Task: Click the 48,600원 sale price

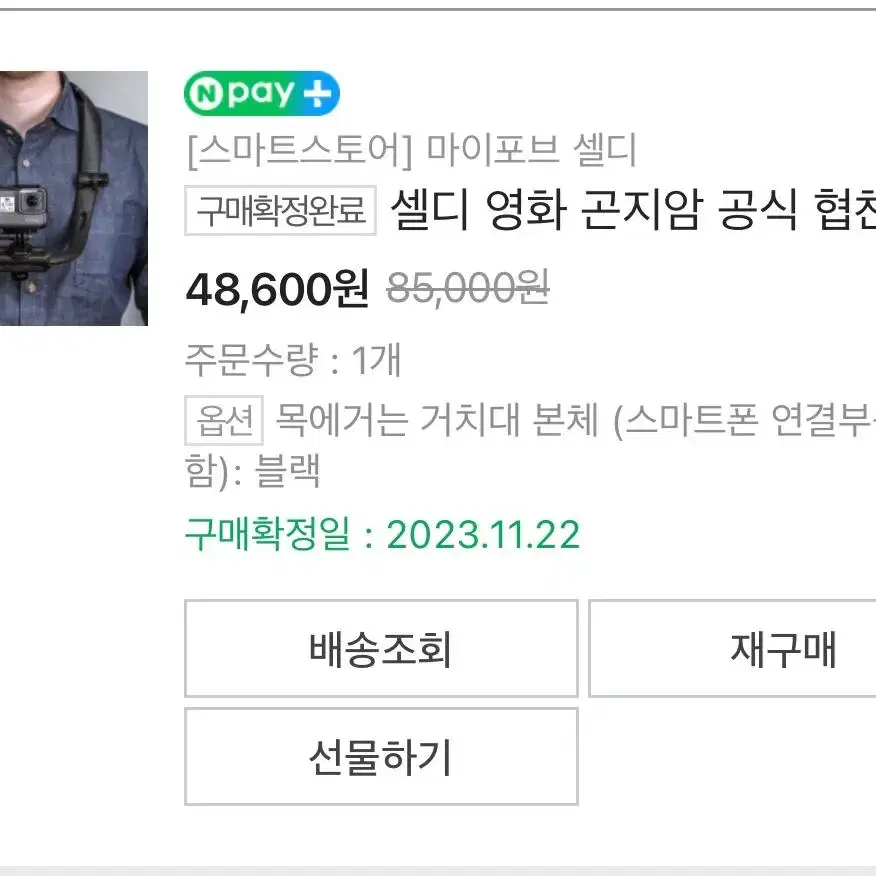Action: [x=277, y=289]
